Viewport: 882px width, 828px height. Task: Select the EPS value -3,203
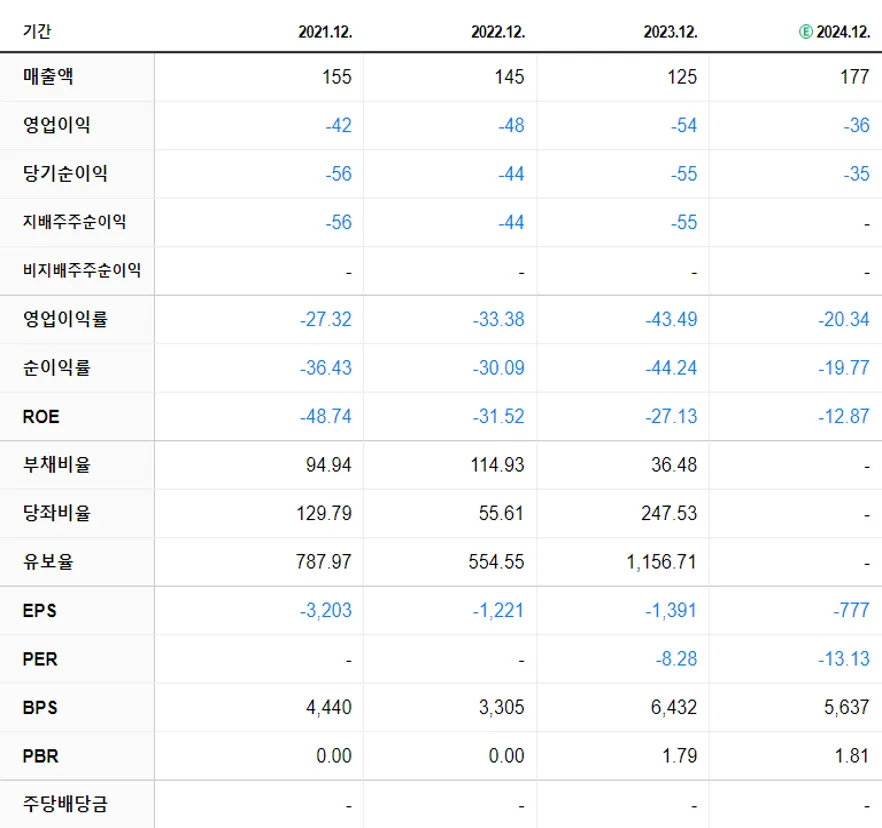tap(326, 610)
